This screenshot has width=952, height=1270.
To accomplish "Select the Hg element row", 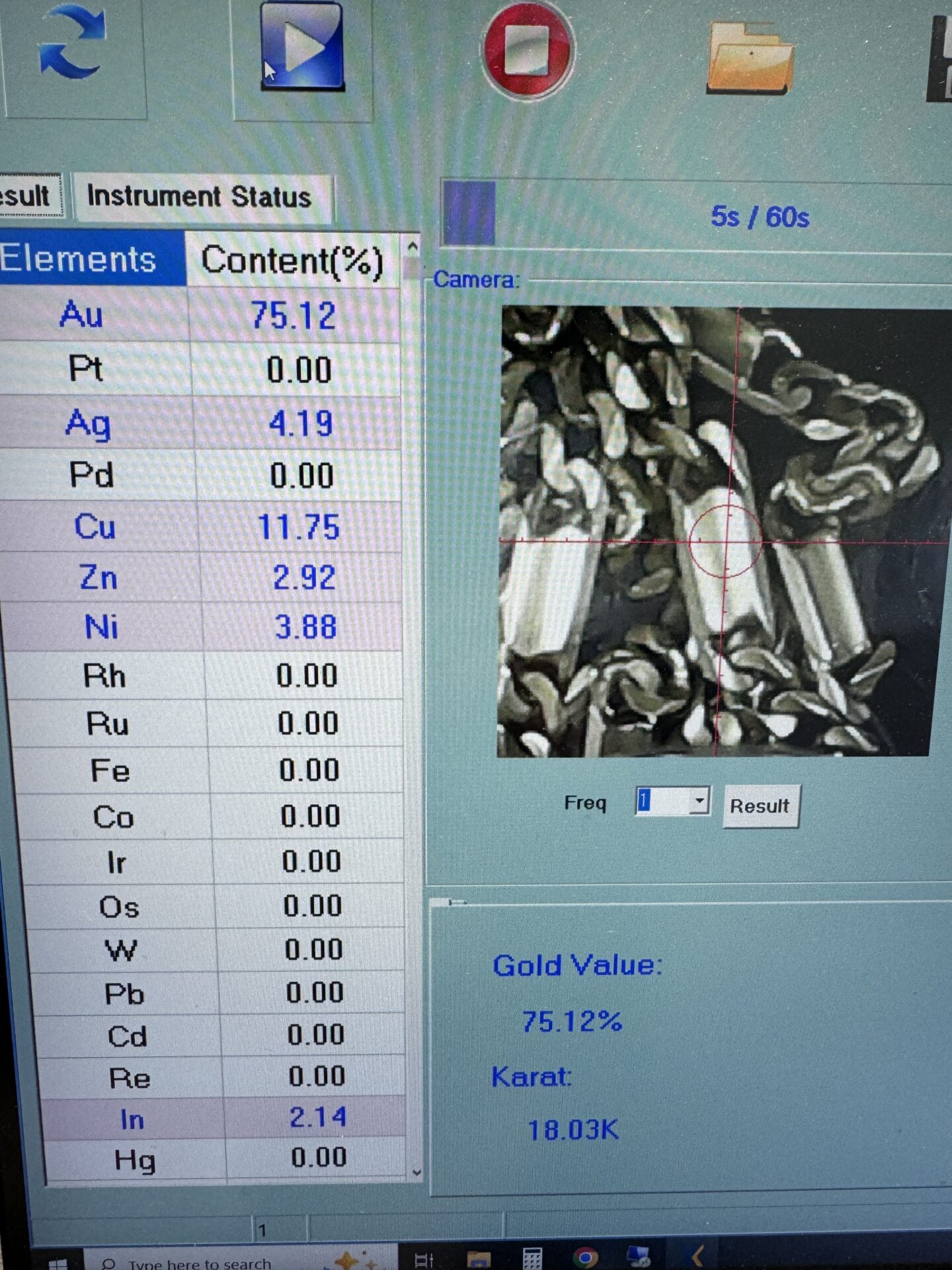I will [225, 1159].
